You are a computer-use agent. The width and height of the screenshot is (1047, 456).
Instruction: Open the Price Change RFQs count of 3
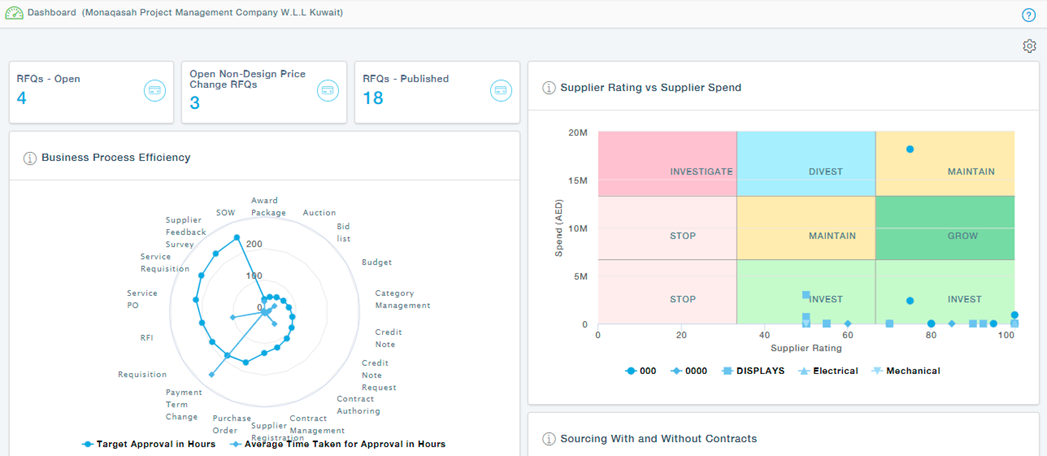tap(195, 102)
